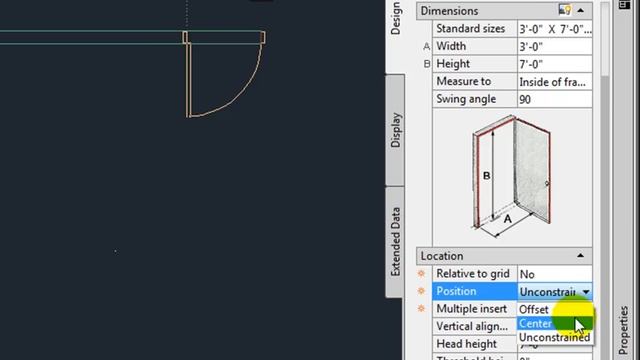Viewport: 640px width, 360px height.
Task: Click the Measure to value Inside of frame
Action: point(555,82)
